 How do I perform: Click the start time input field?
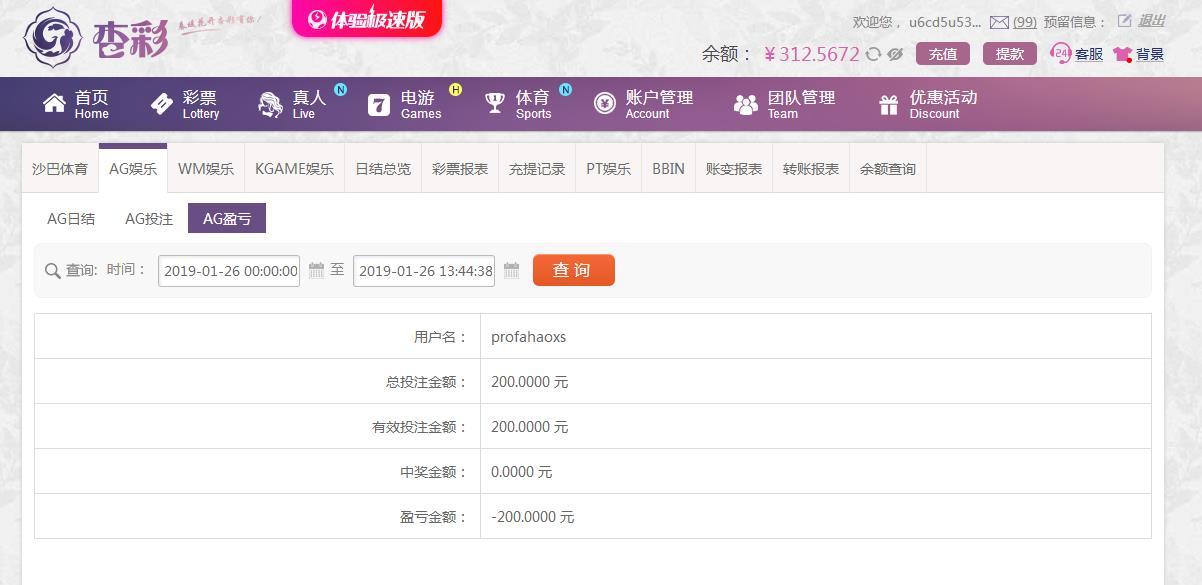[x=229, y=271]
